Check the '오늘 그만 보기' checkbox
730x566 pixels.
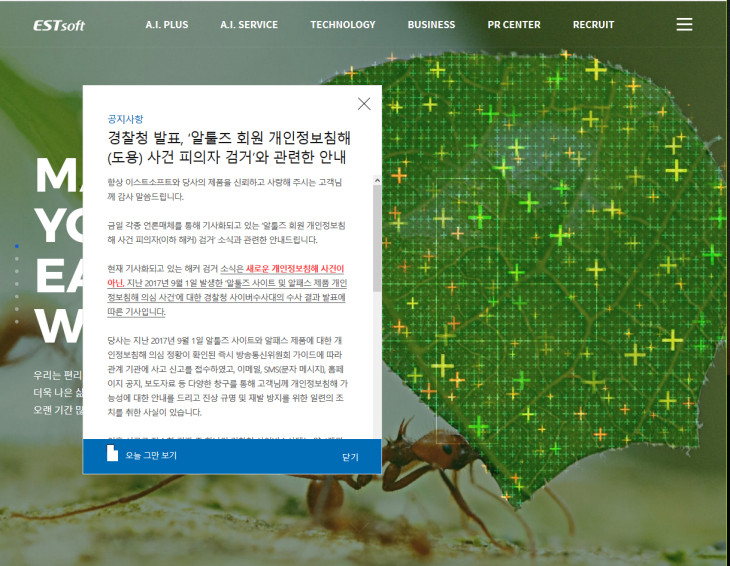[x=112, y=453]
